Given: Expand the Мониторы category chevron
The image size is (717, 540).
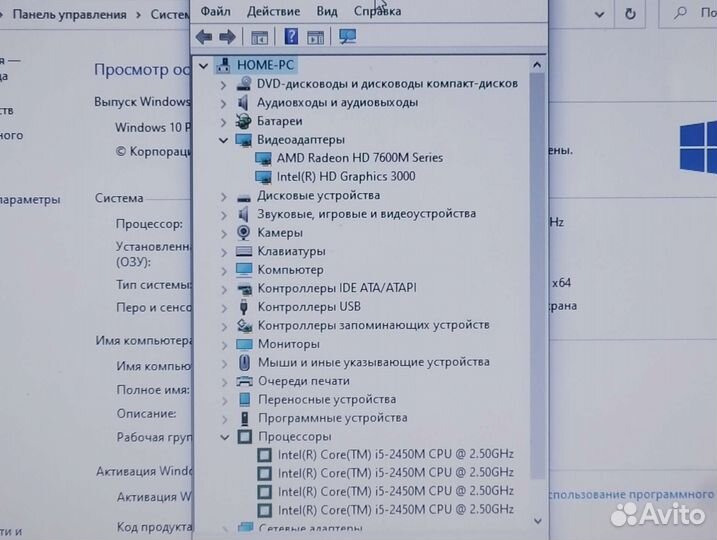Looking at the screenshot, I should click(224, 345).
